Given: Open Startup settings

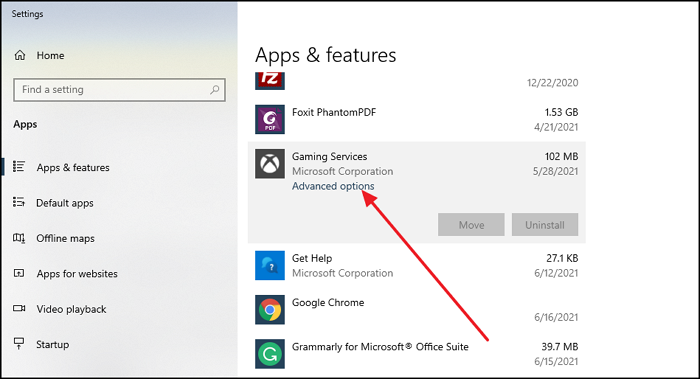Looking at the screenshot, I should click(x=52, y=345).
